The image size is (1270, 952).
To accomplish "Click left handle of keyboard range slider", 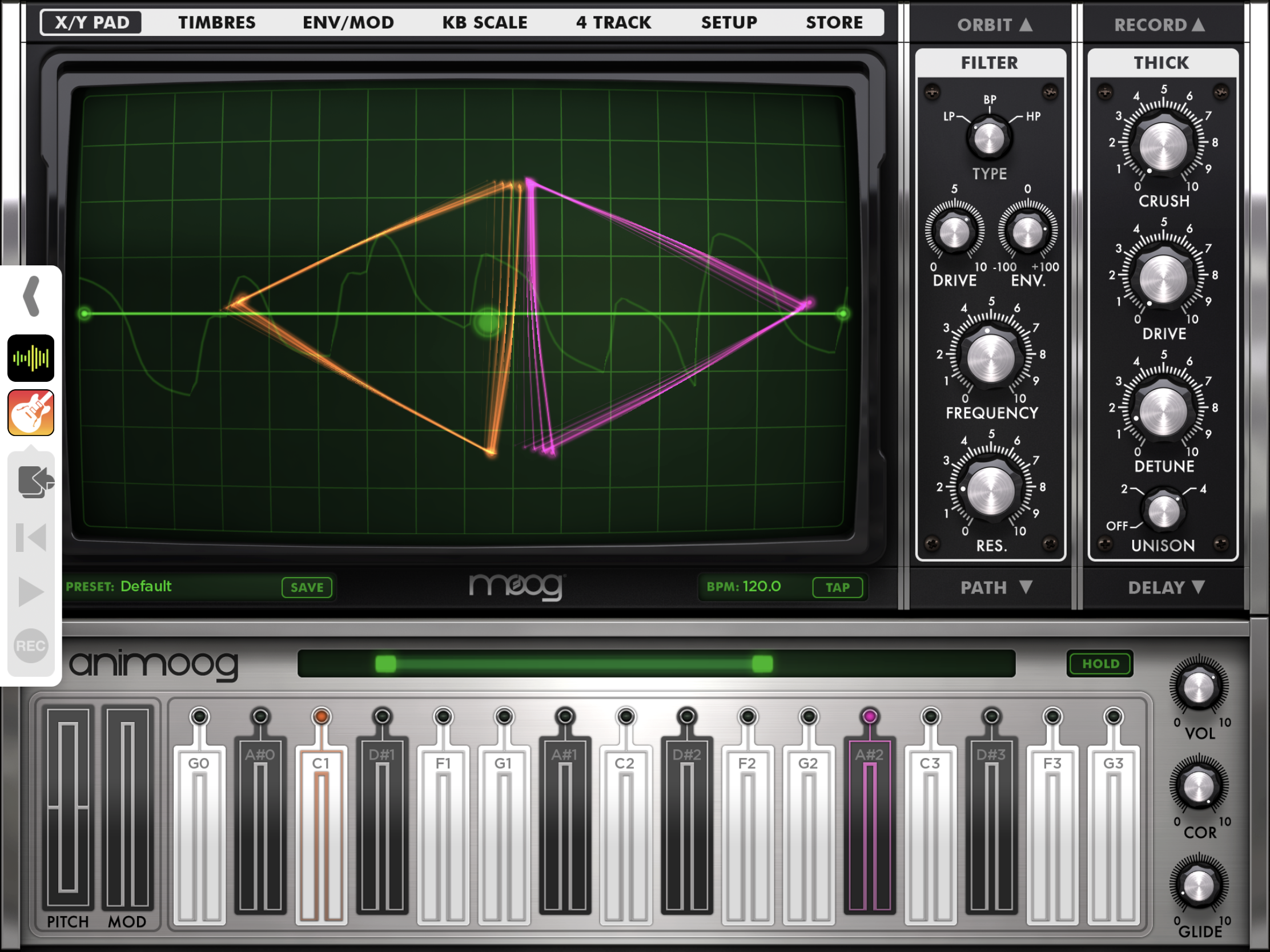I will (x=385, y=664).
